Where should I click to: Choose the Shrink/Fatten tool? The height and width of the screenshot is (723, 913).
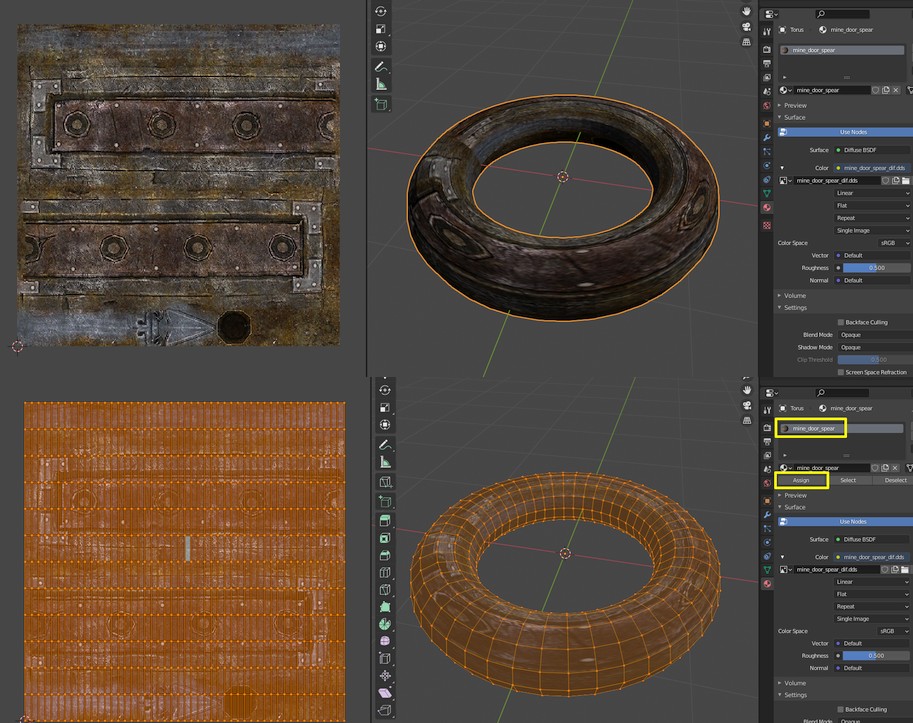pyautogui.click(x=385, y=676)
